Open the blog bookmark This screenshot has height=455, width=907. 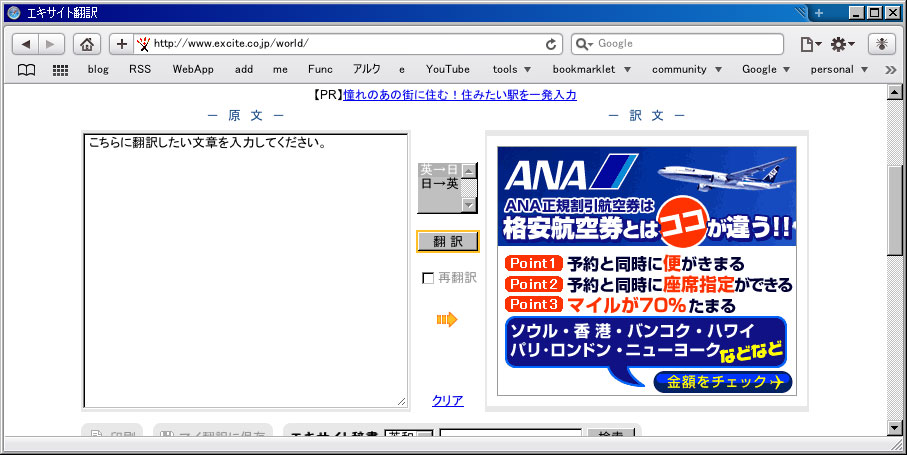pos(98,69)
